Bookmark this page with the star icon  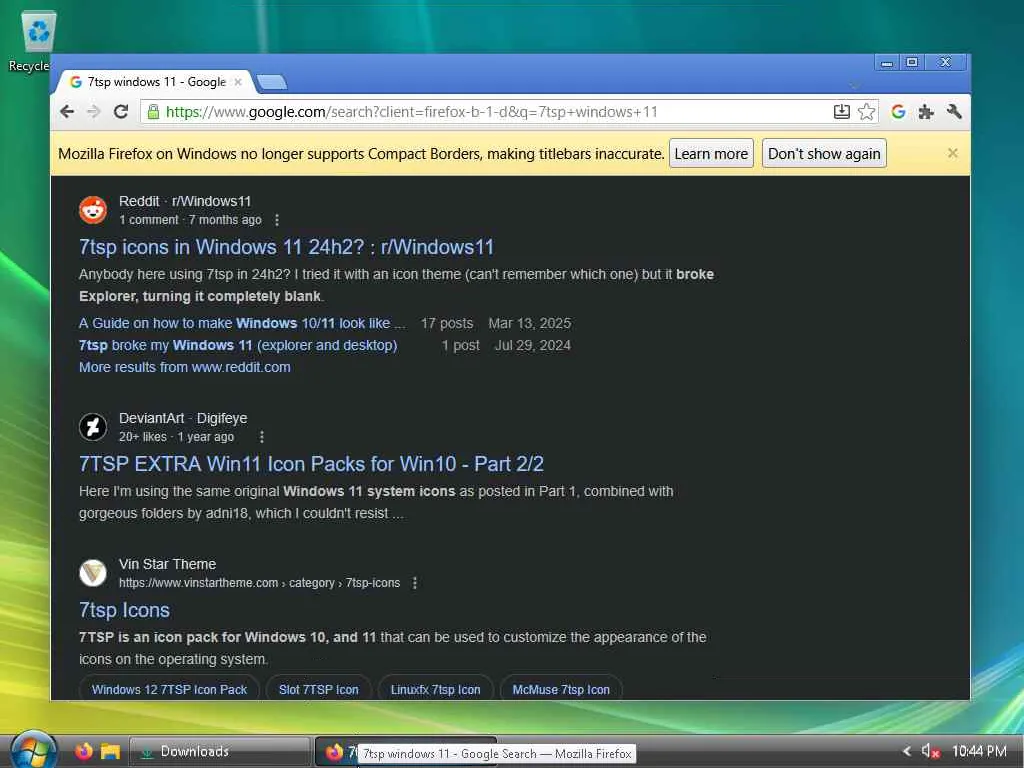(867, 112)
